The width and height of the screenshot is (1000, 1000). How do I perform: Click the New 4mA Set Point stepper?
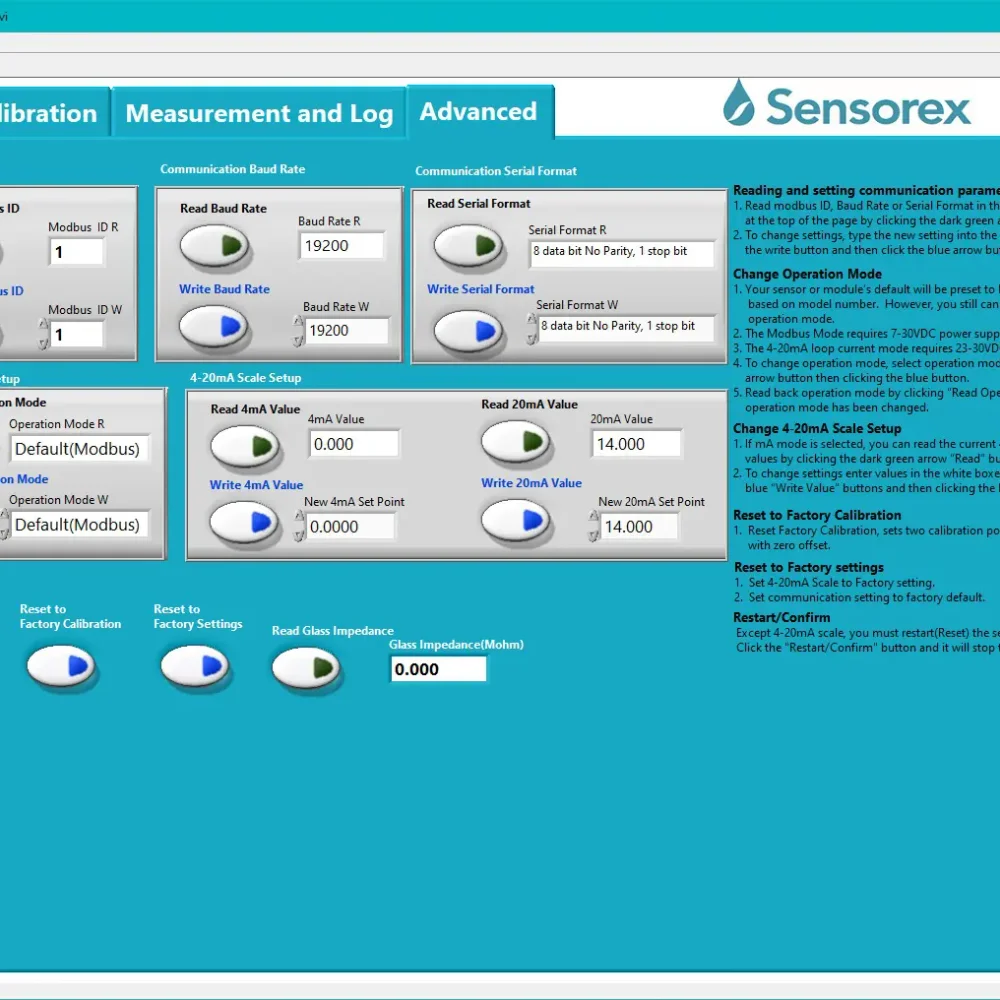point(299,527)
